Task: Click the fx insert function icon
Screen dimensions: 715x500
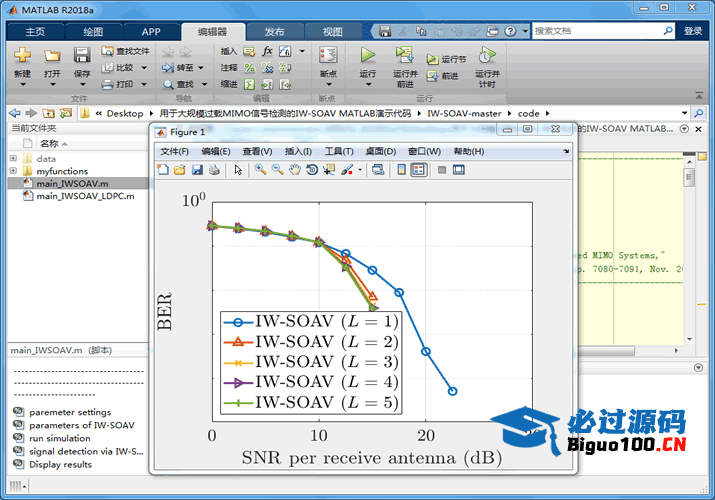Action: [267, 51]
